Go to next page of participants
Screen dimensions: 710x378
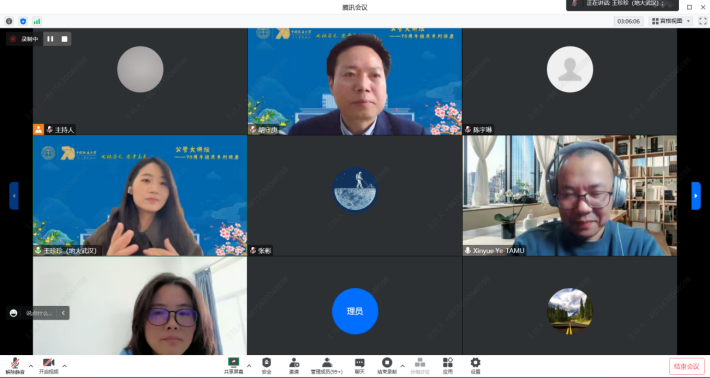696,196
